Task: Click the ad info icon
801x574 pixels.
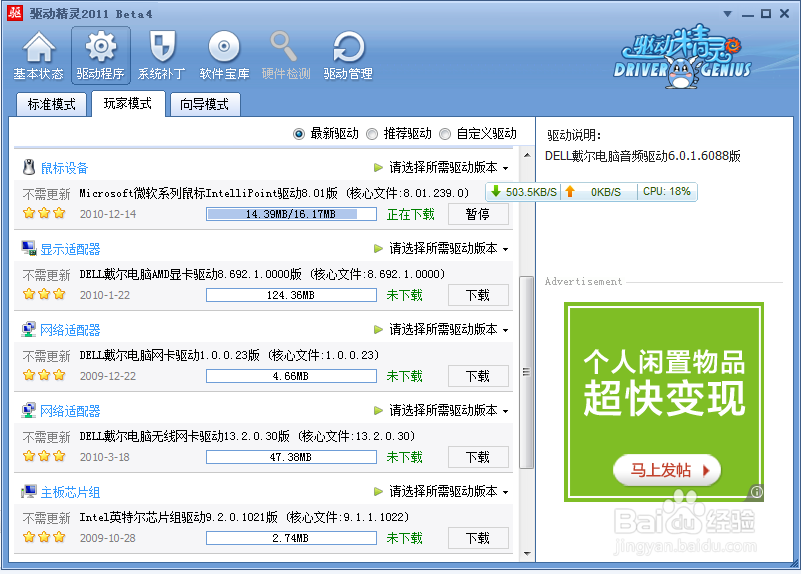Action: tap(757, 491)
